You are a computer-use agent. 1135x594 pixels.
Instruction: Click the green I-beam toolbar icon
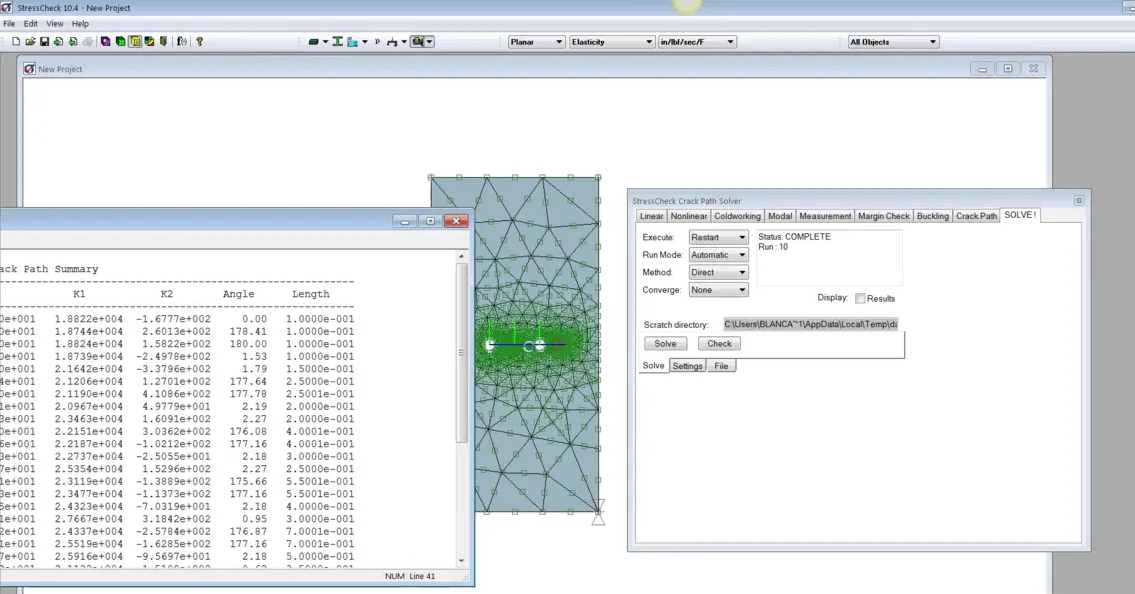[x=338, y=42]
